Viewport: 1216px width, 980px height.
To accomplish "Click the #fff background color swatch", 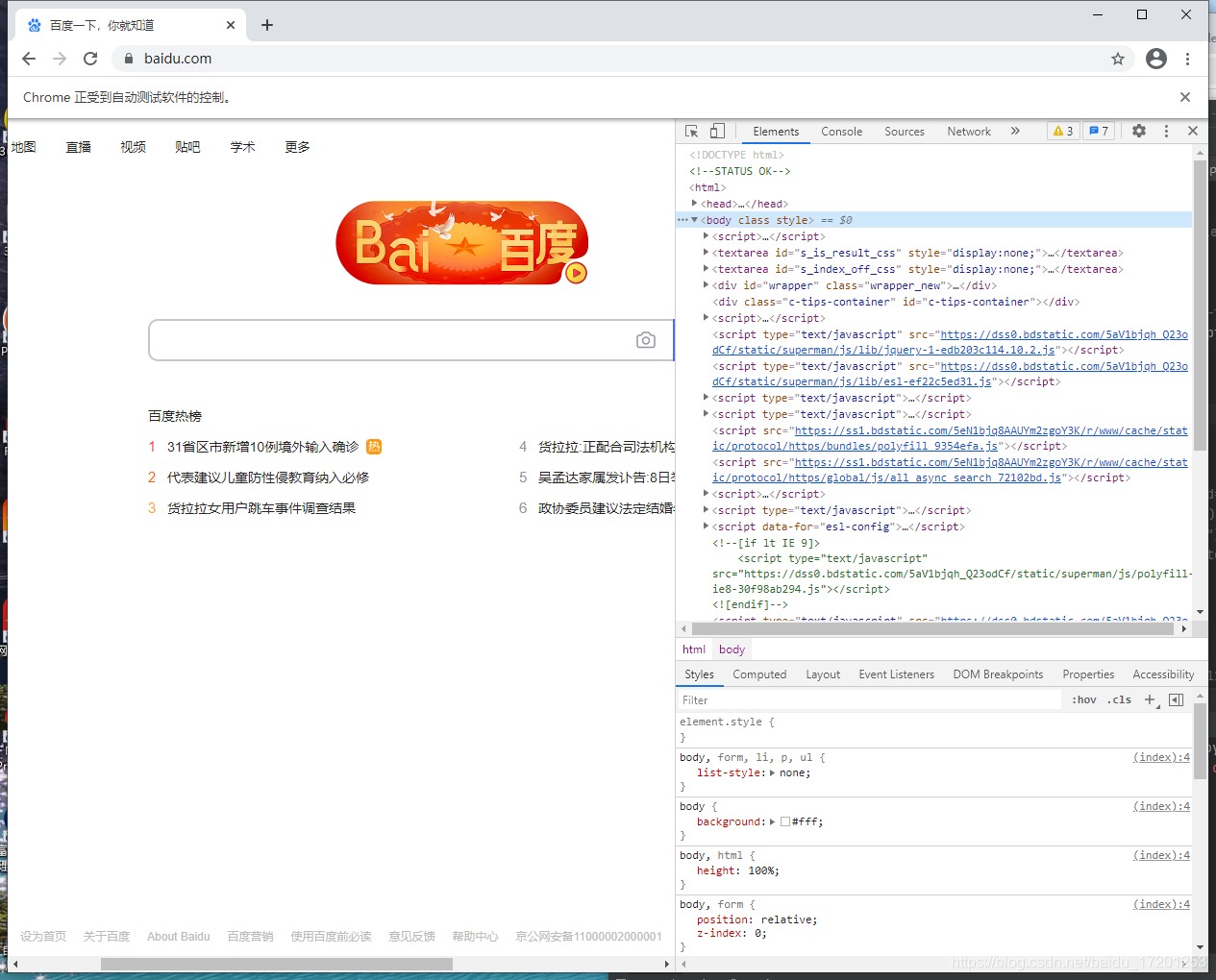I will tap(784, 821).
